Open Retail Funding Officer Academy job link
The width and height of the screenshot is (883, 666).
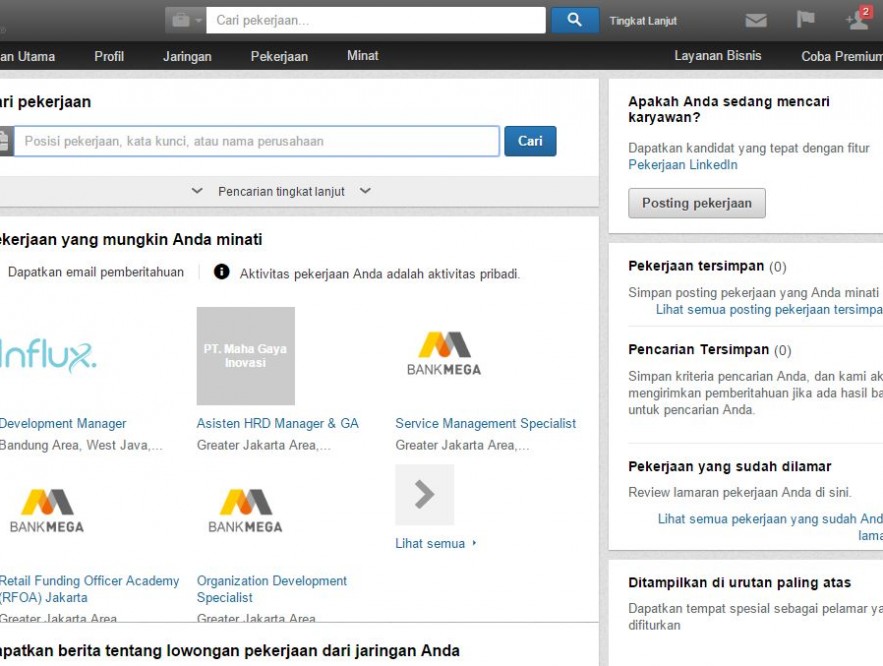pyautogui.click(x=90, y=589)
